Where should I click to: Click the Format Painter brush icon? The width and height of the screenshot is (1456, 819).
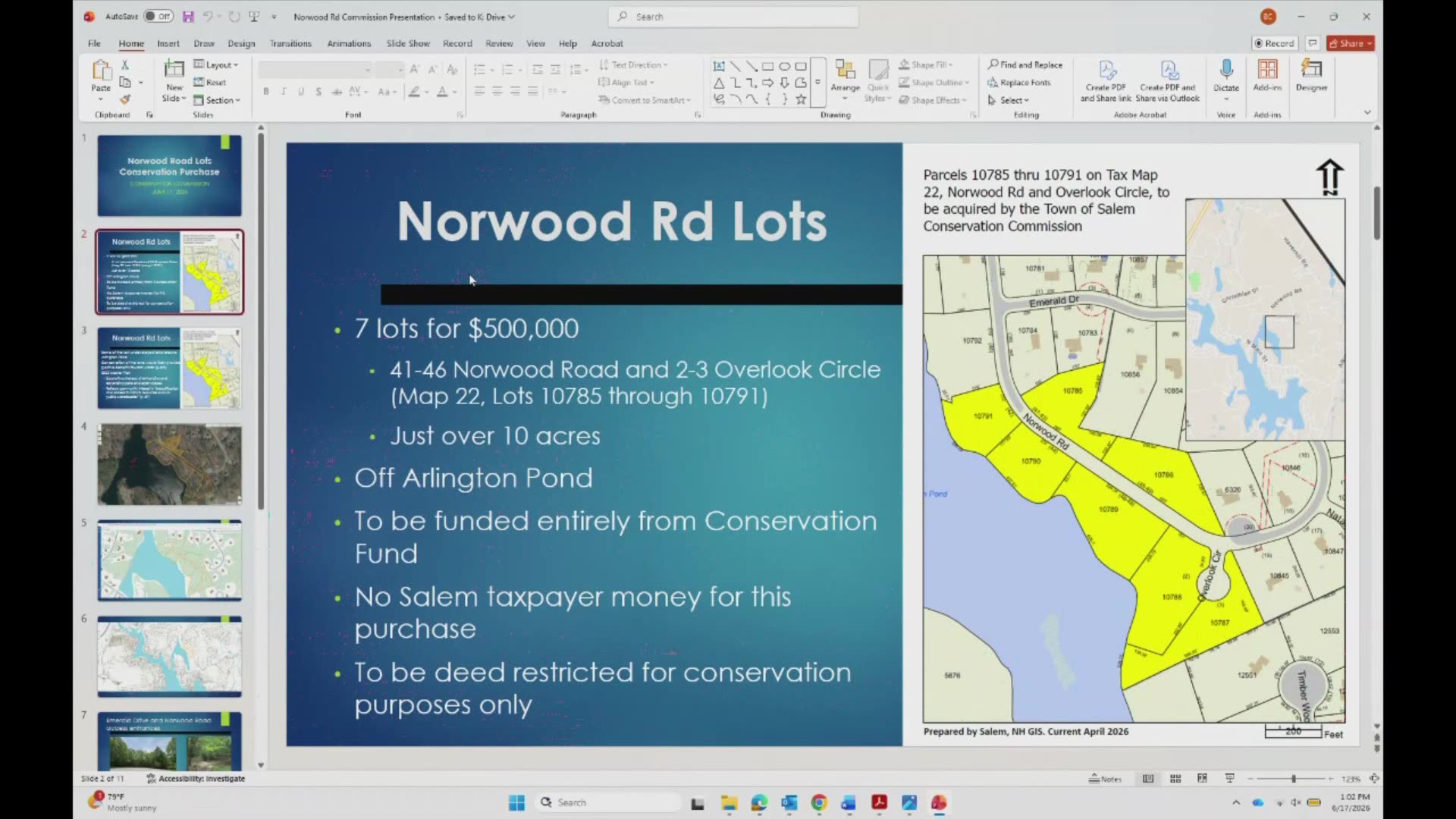[125, 99]
